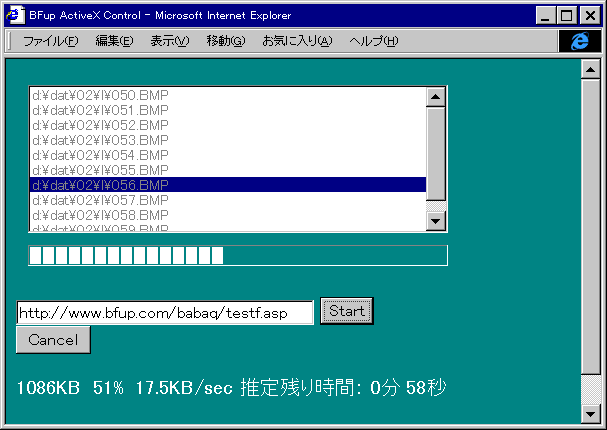Viewport: 607px width, 430px height.
Task: Maximize the Internet Explorer window
Action: (x=566, y=16)
